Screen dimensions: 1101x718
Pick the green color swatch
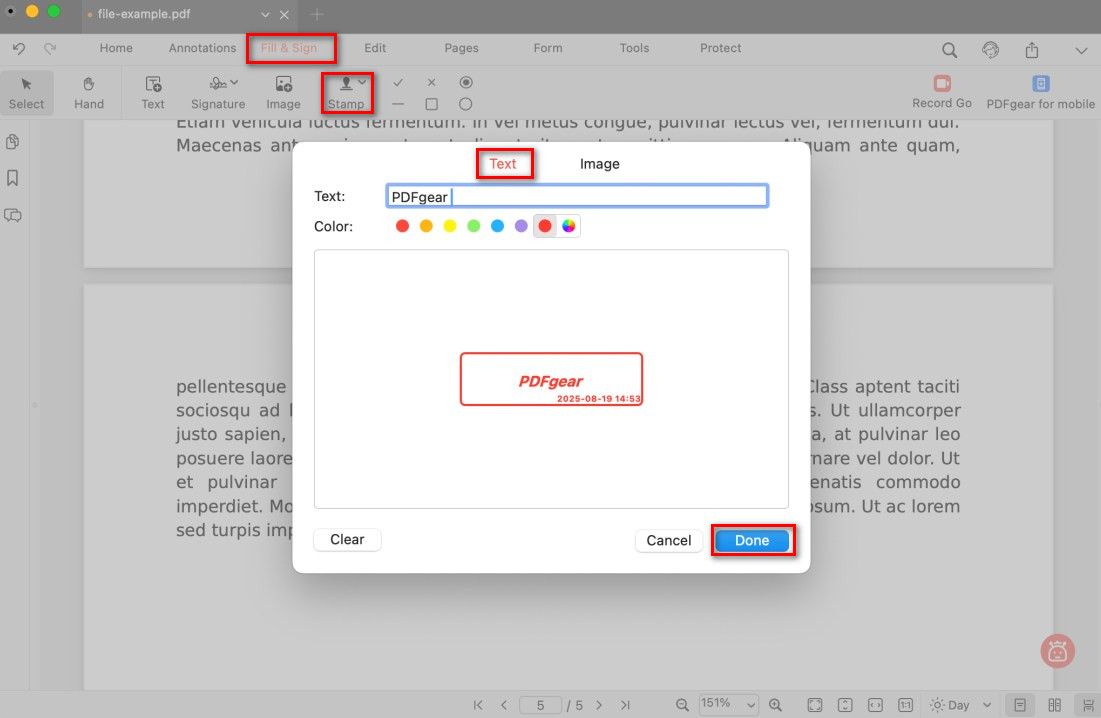[x=474, y=226]
